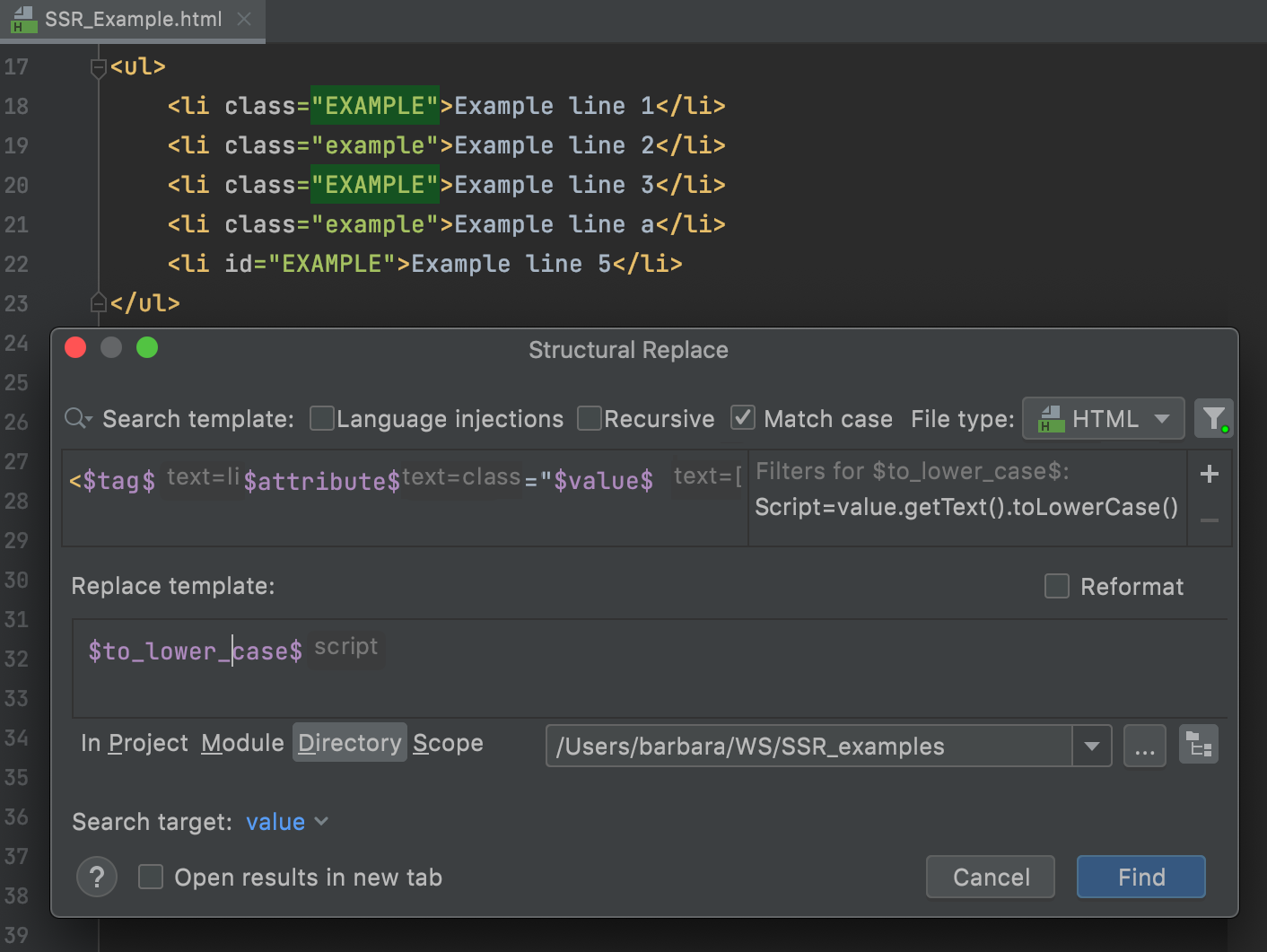The height and width of the screenshot is (952, 1267).
Task: Tick the Reformat checkbox
Action: point(1056,586)
